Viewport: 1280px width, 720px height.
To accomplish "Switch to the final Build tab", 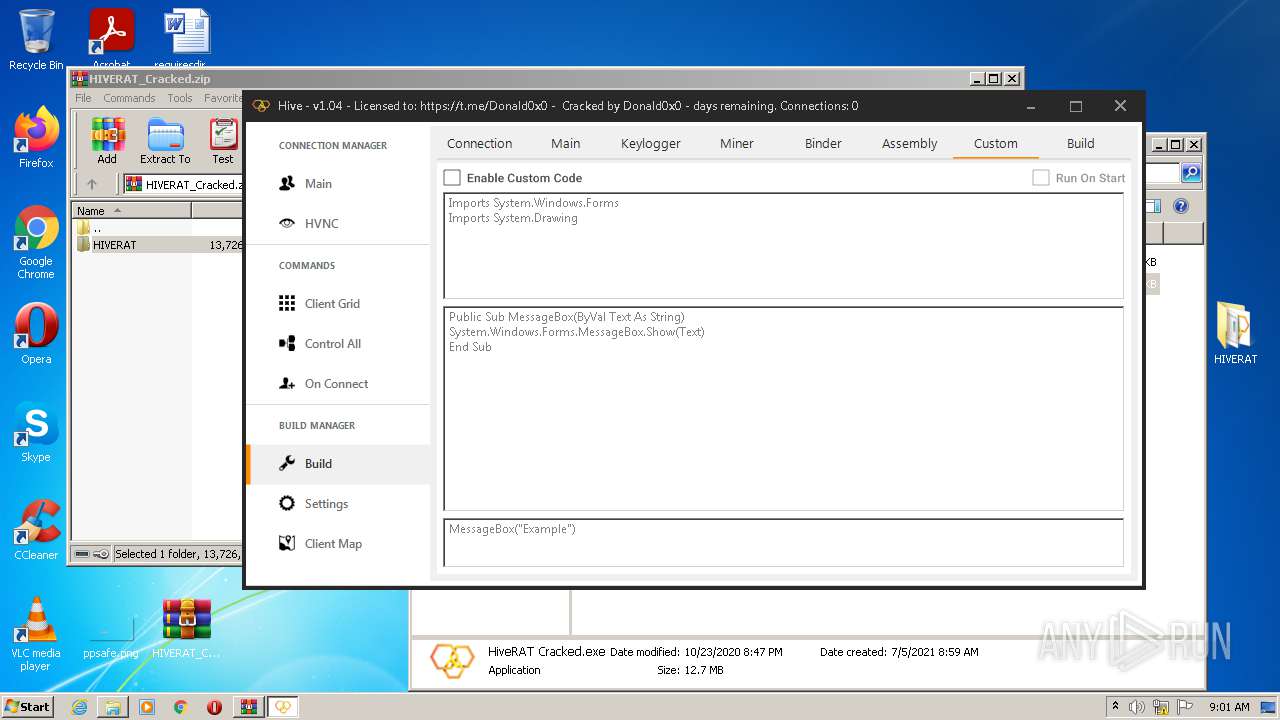I will 1081,143.
